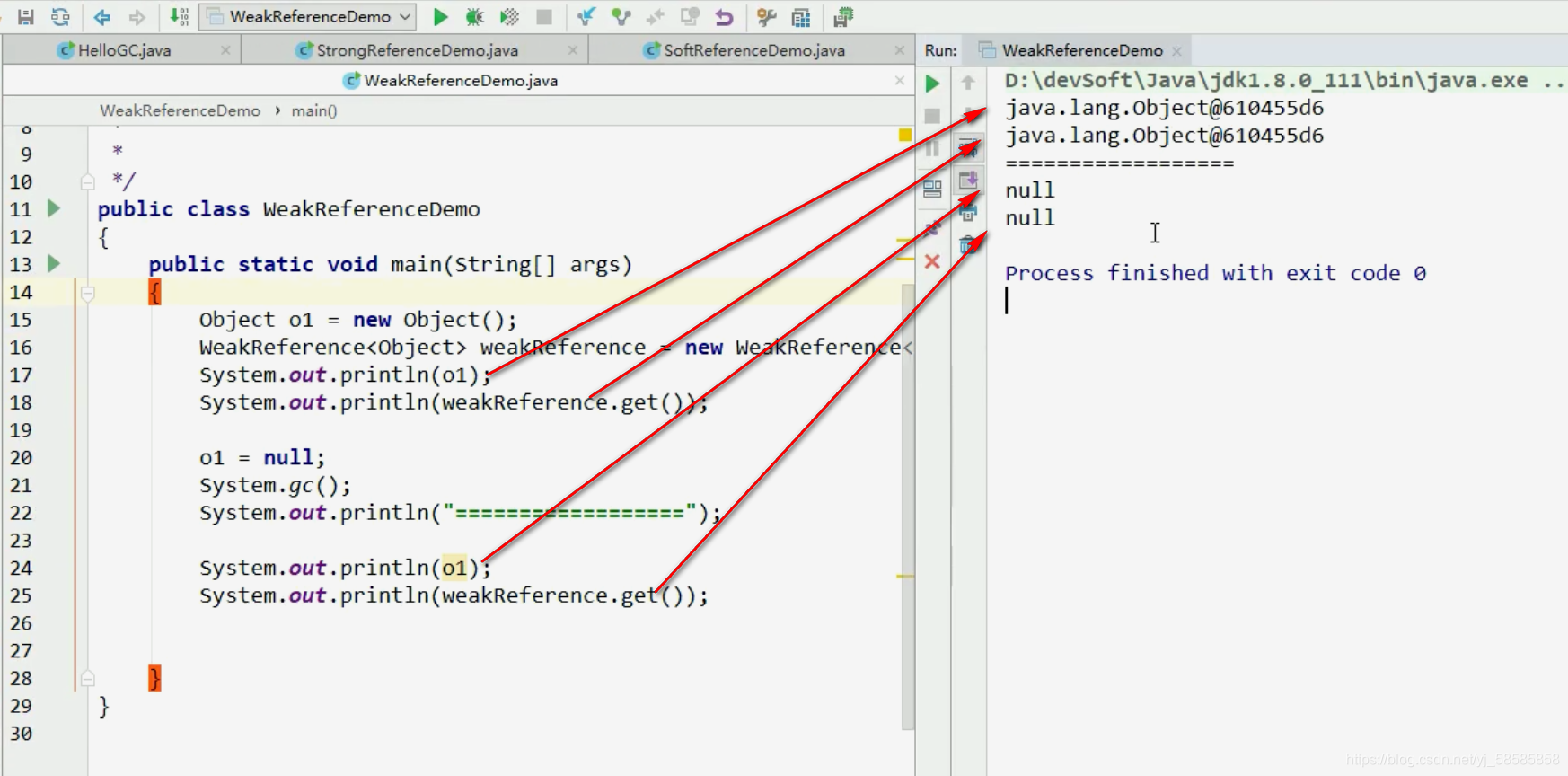Click the Pause output icon in the Run panel
Image resolution: width=1568 pixels, height=776 pixels.
point(932,149)
